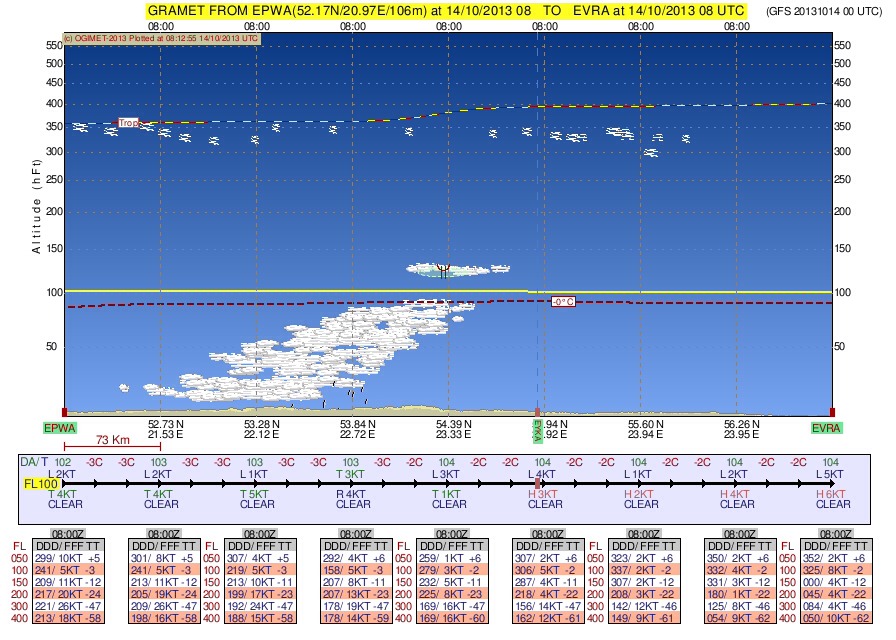The width and height of the screenshot is (896, 640).
Task: Click the icing symbol inside the mid-level cloud
Action: tap(443, 269)
